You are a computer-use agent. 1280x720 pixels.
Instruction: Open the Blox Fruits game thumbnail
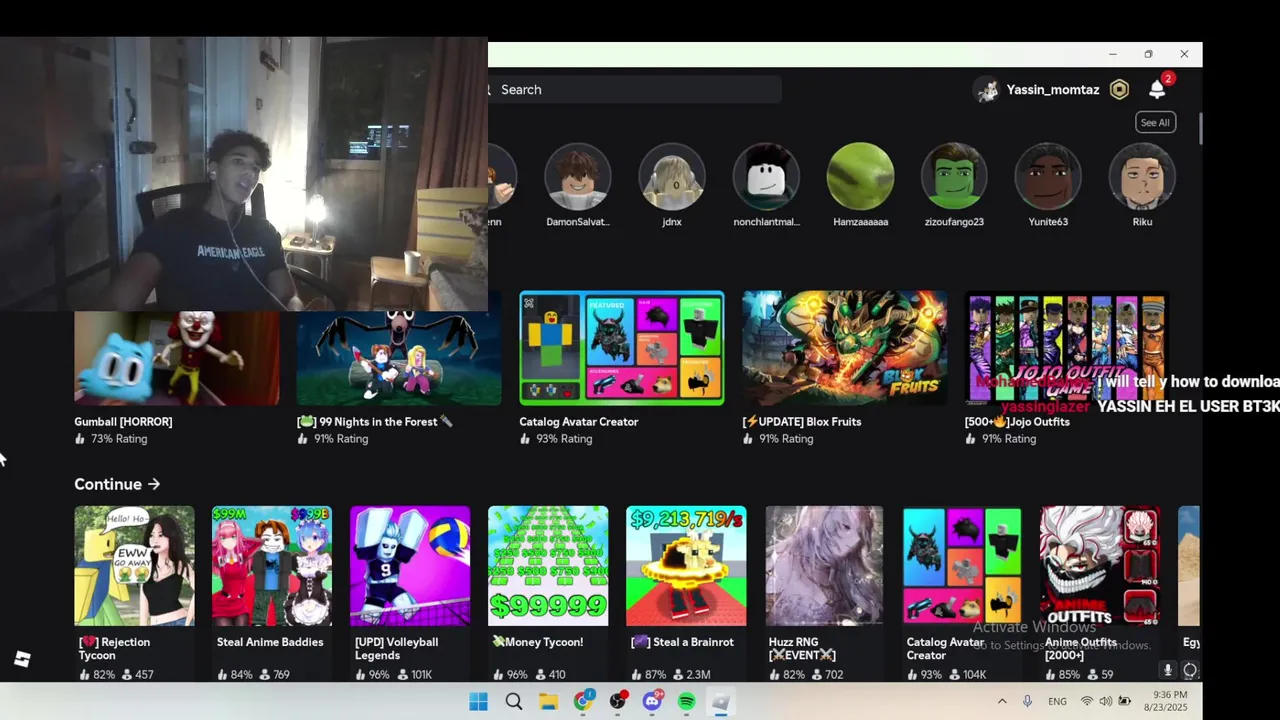[x=845, y=348]
